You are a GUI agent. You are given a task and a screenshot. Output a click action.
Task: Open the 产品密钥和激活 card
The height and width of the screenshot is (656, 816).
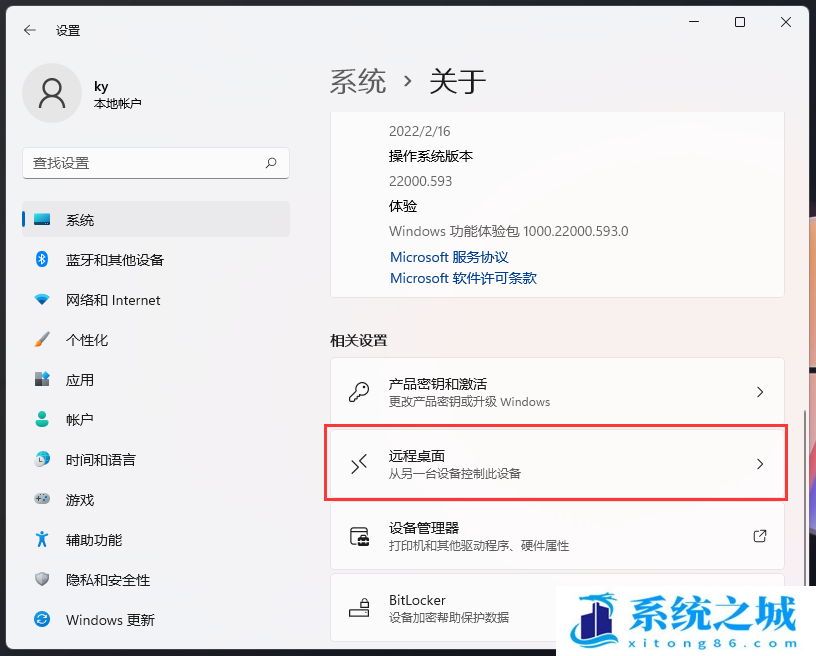point(557,392)
